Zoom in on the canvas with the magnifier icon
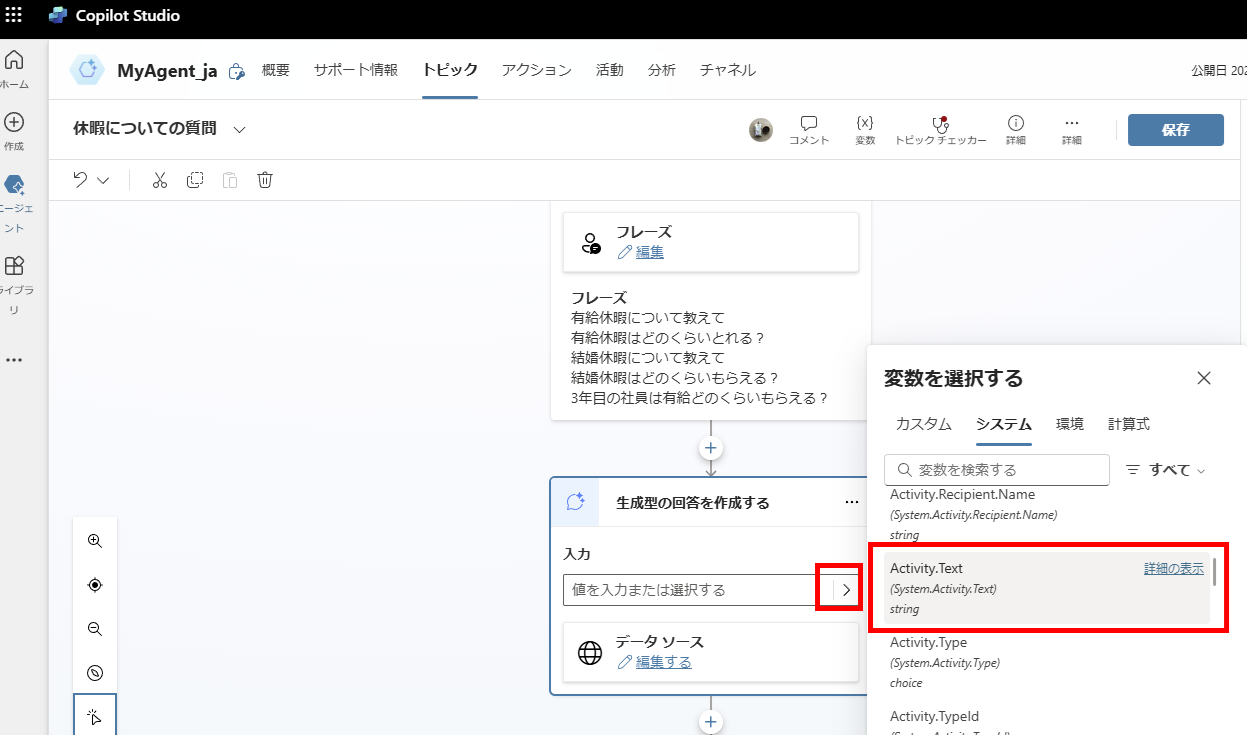Image resolution: width=1247 pixels, height=735 pixels. [95, 540]
